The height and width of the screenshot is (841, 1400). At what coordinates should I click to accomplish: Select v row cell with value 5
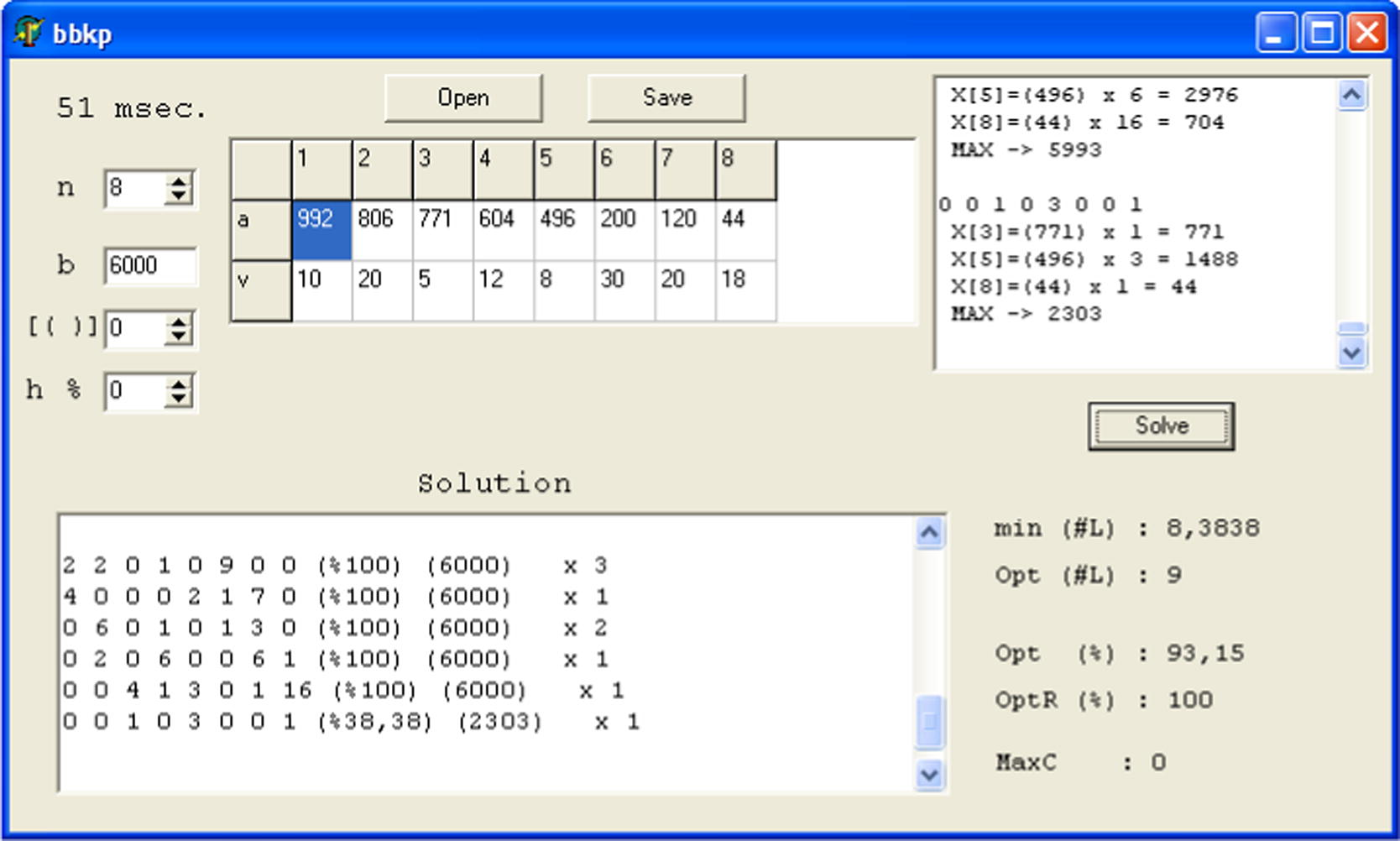pos(443,290)
